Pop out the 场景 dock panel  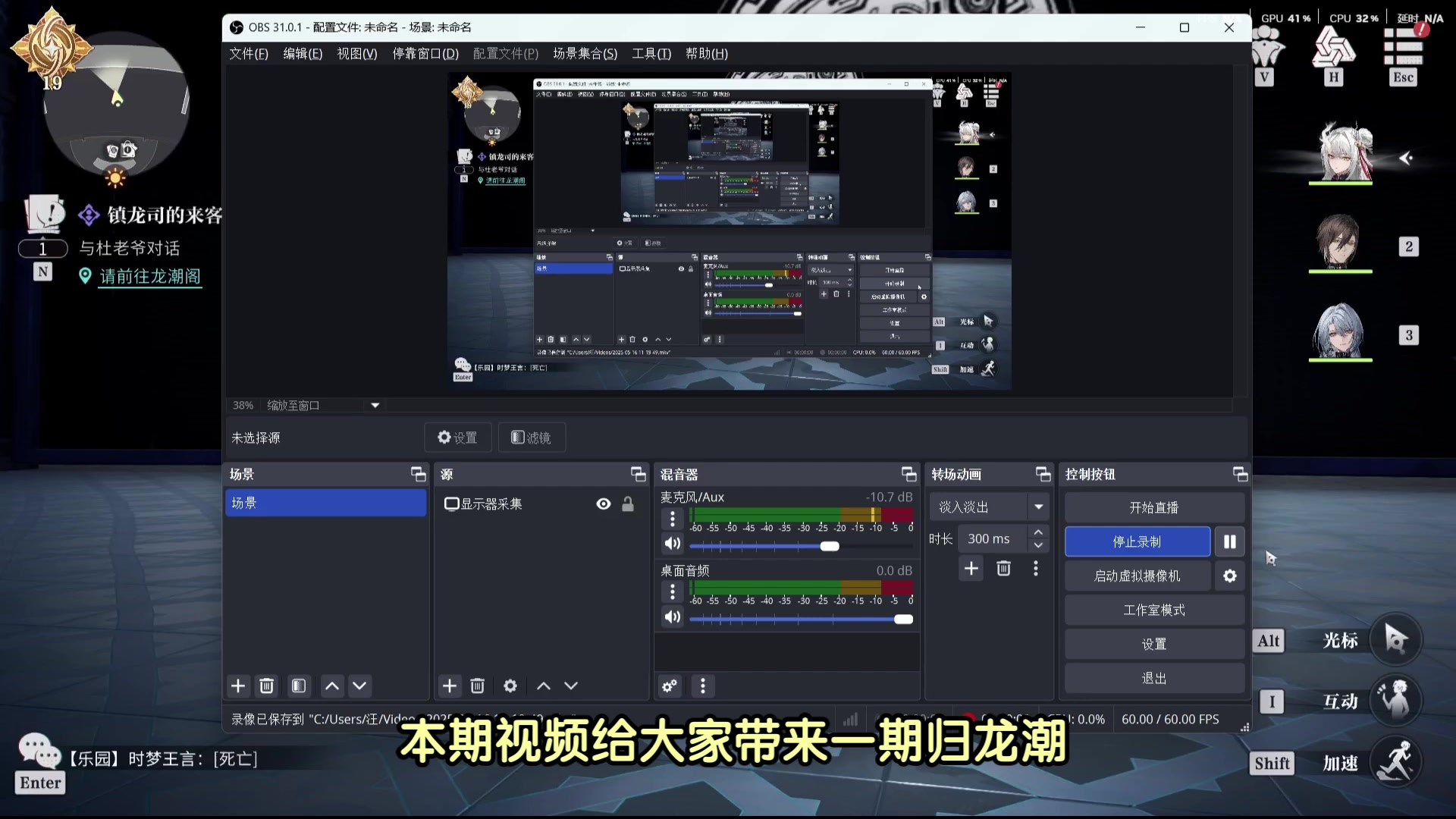[419, 475]
